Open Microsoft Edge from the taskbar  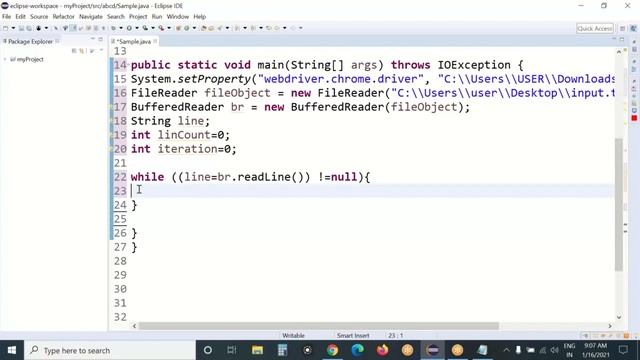[x=358, y=350]
